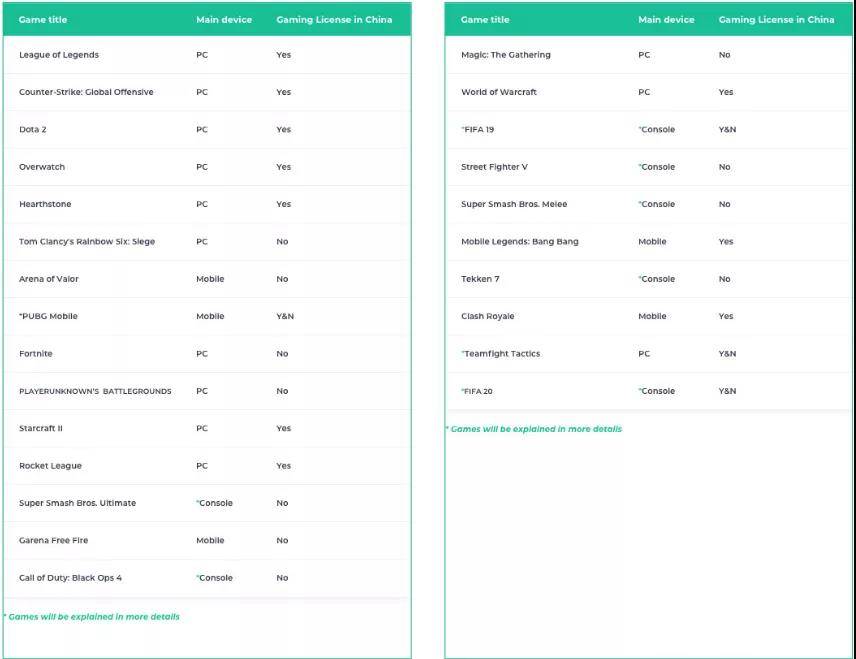Click the FIFA 19 game title
Screen dimensions: 856x659
pos(478,129)
